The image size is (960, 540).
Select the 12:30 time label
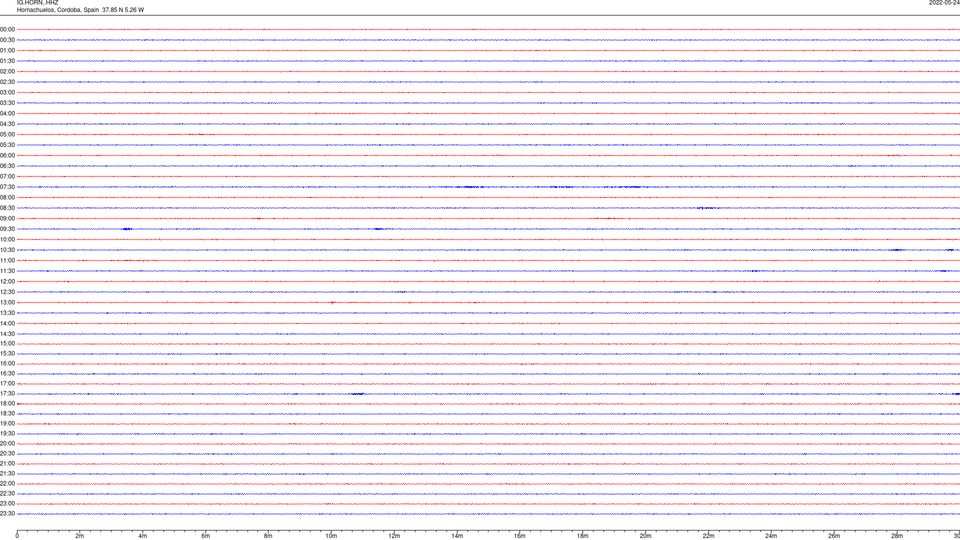tap(7, 292)
